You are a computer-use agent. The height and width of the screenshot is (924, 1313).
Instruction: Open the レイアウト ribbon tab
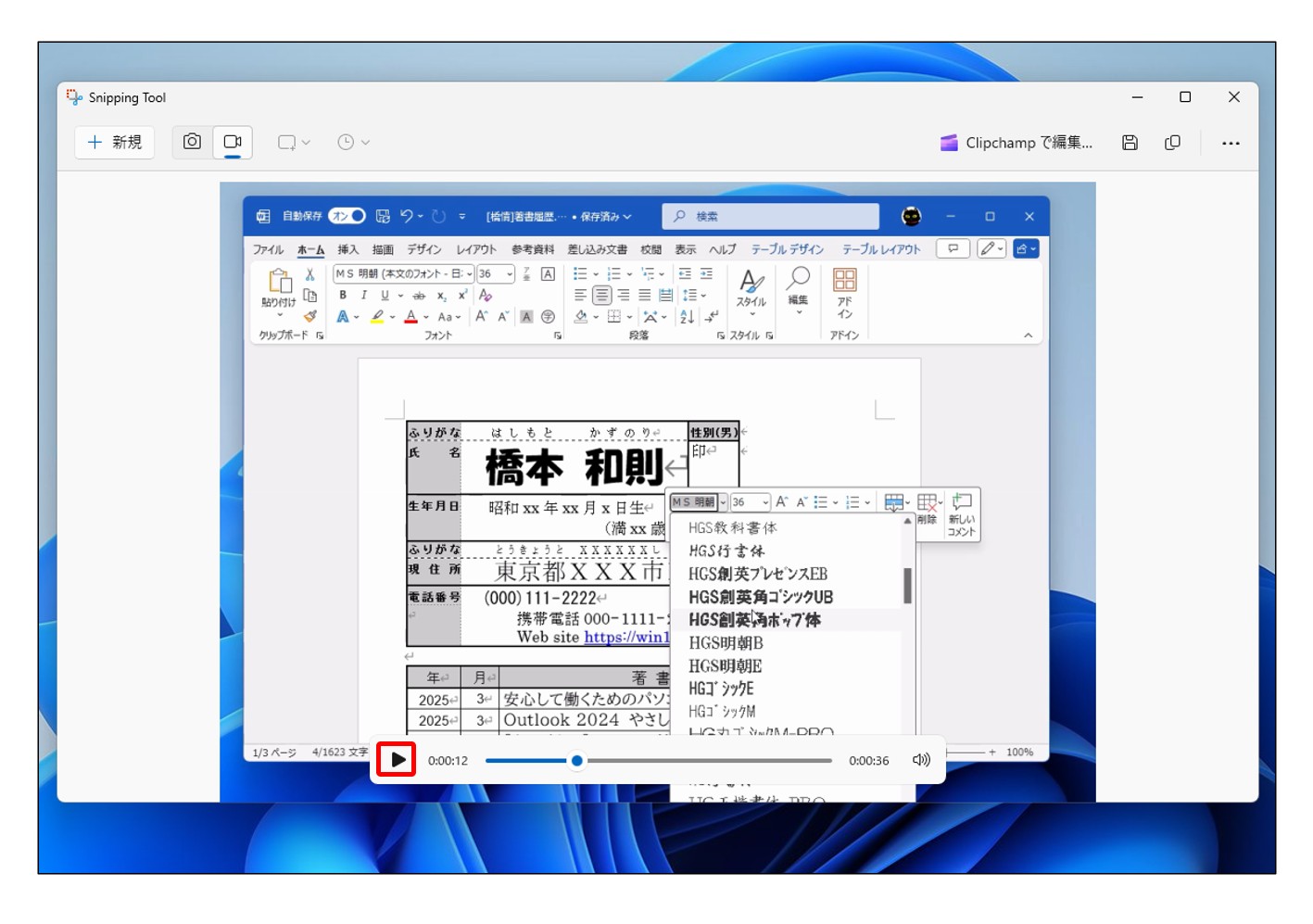476,249
